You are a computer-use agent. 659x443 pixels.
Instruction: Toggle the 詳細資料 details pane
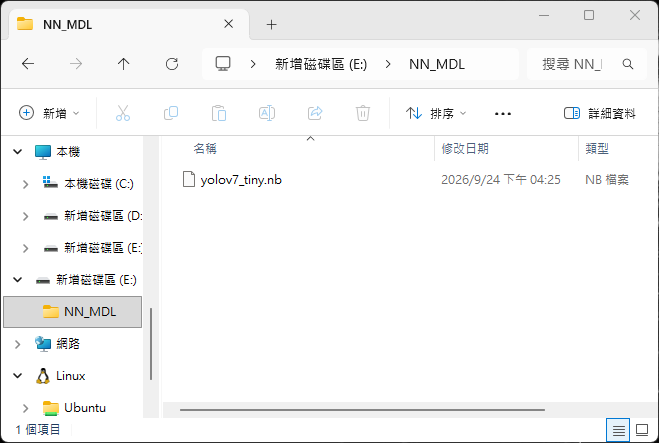[x=599, y=113]
